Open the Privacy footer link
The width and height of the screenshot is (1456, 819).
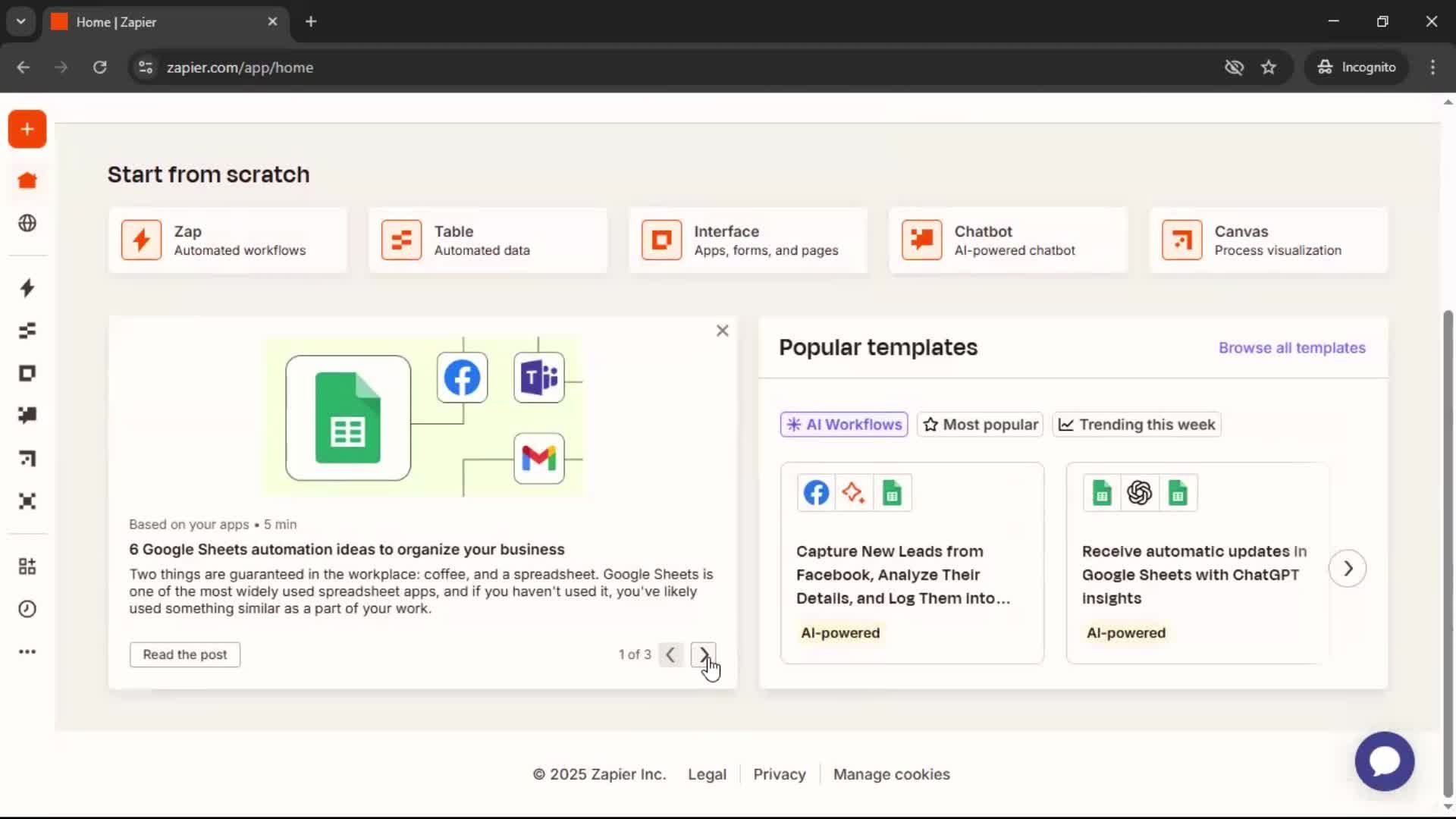[x=780, y=774]
